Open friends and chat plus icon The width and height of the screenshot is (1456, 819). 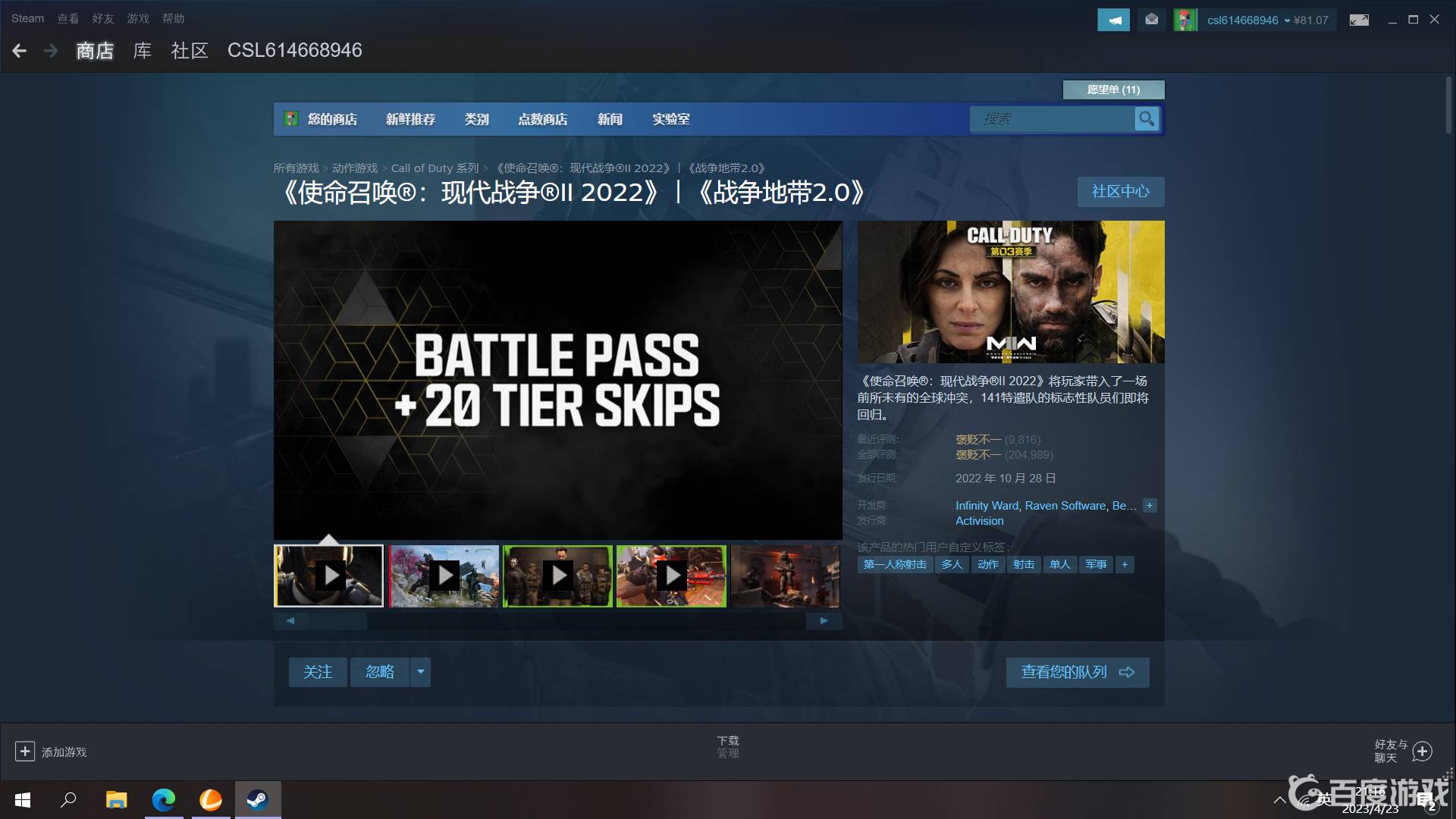pos(1422,751)
